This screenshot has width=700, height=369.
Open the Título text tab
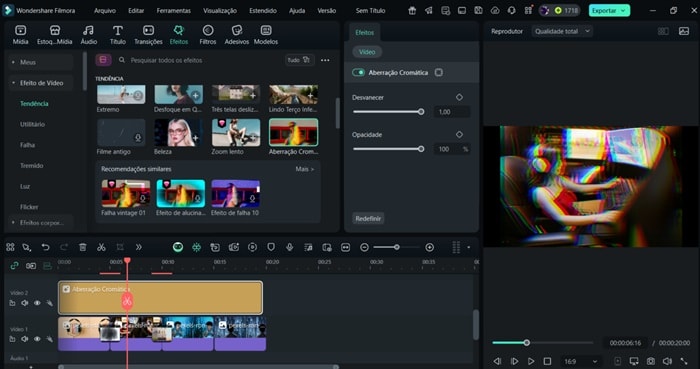(118, 35)
